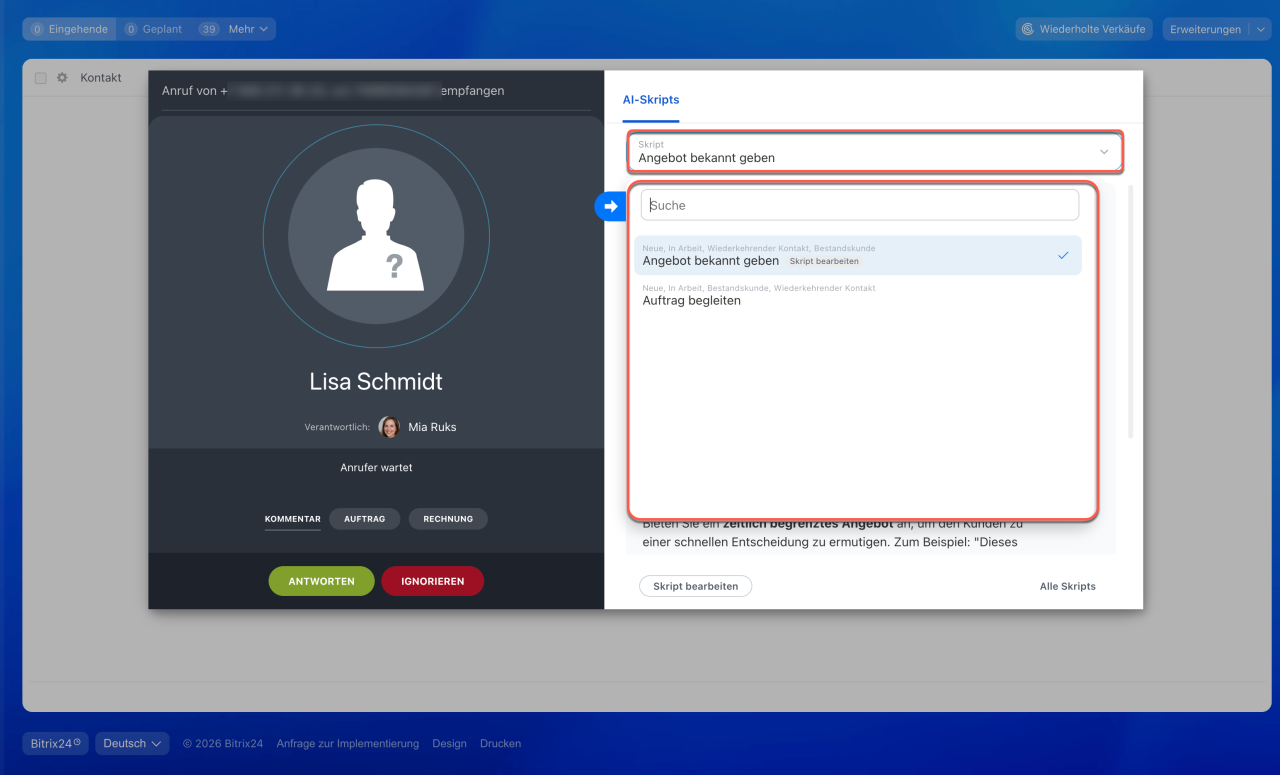The height and width of the screenshot is (775, 1280).
Task: Select the Auftrag tab pill
Action: click(364, 519)
